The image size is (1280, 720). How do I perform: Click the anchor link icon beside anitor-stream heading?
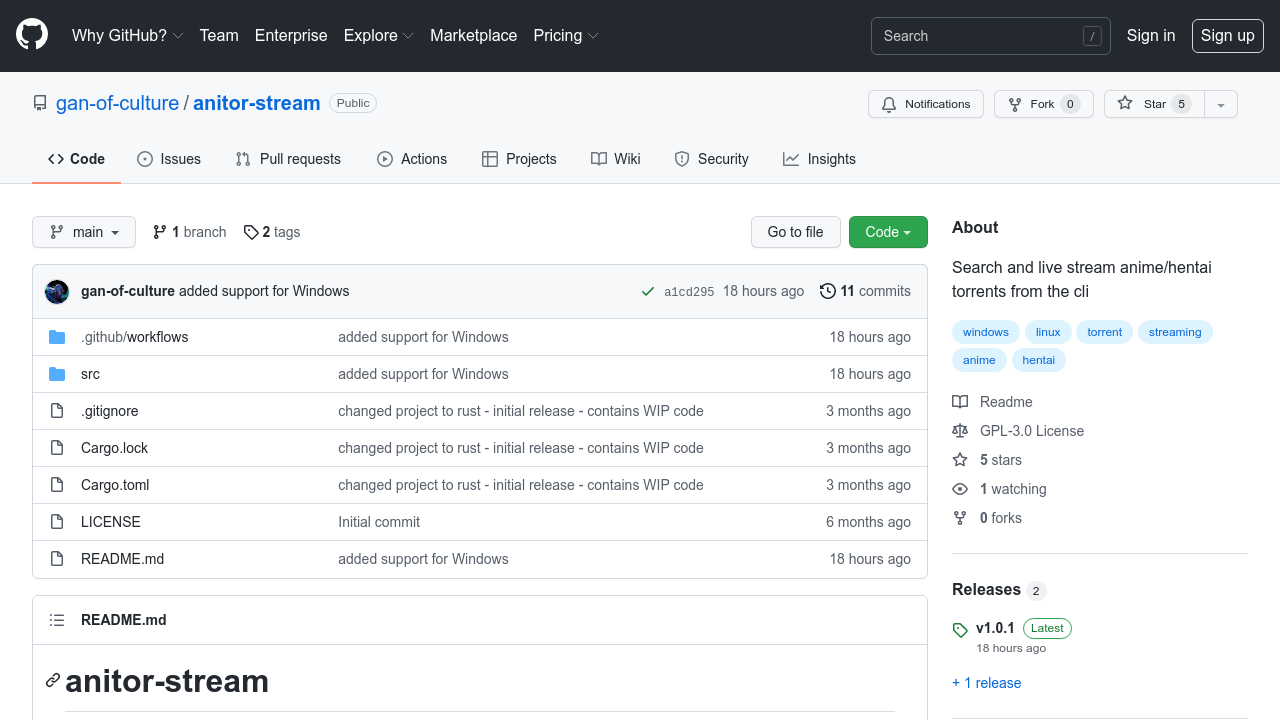pos(53,681)
